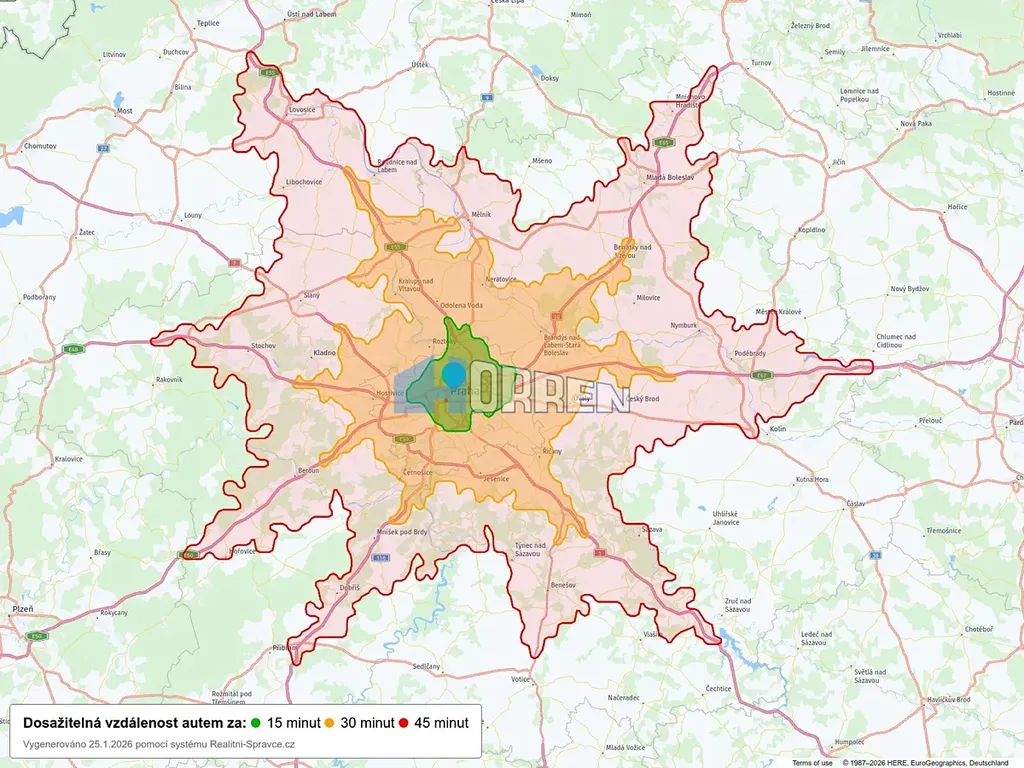Click the red 45 minut legend dot

pos(403,723)
